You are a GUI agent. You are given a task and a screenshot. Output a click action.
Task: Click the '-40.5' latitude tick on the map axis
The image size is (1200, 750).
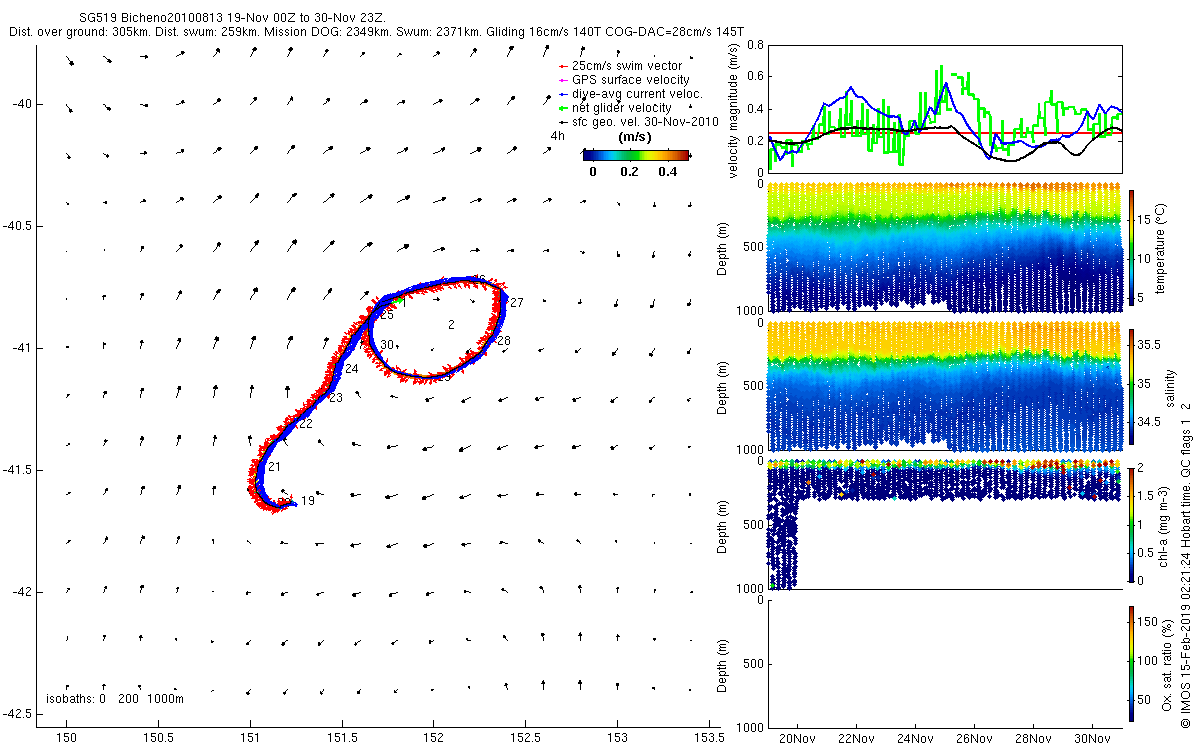17,227
